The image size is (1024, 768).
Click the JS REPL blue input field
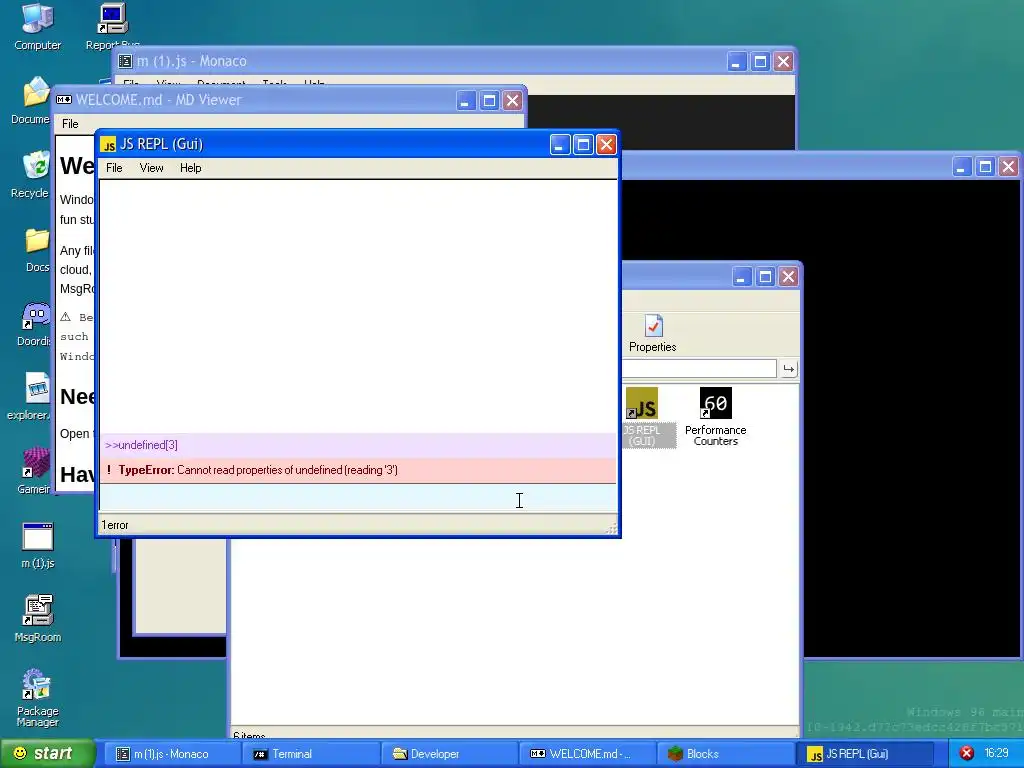click(x=358, y=498)
